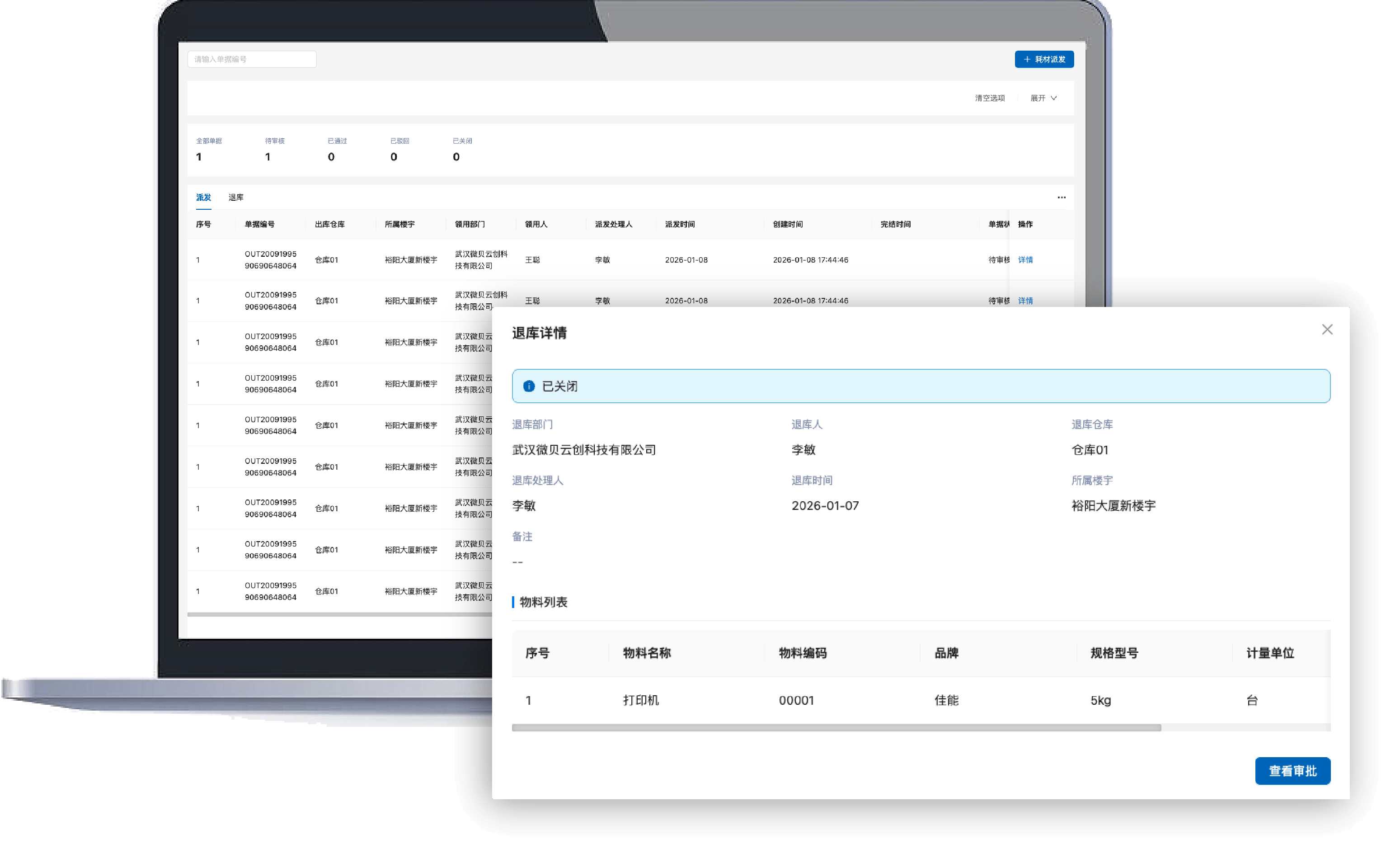Image resolution: width=1400 pixels, height=858 pixels.
Task: Click the 领用人 column header
Action: click(x=536, y=224)
